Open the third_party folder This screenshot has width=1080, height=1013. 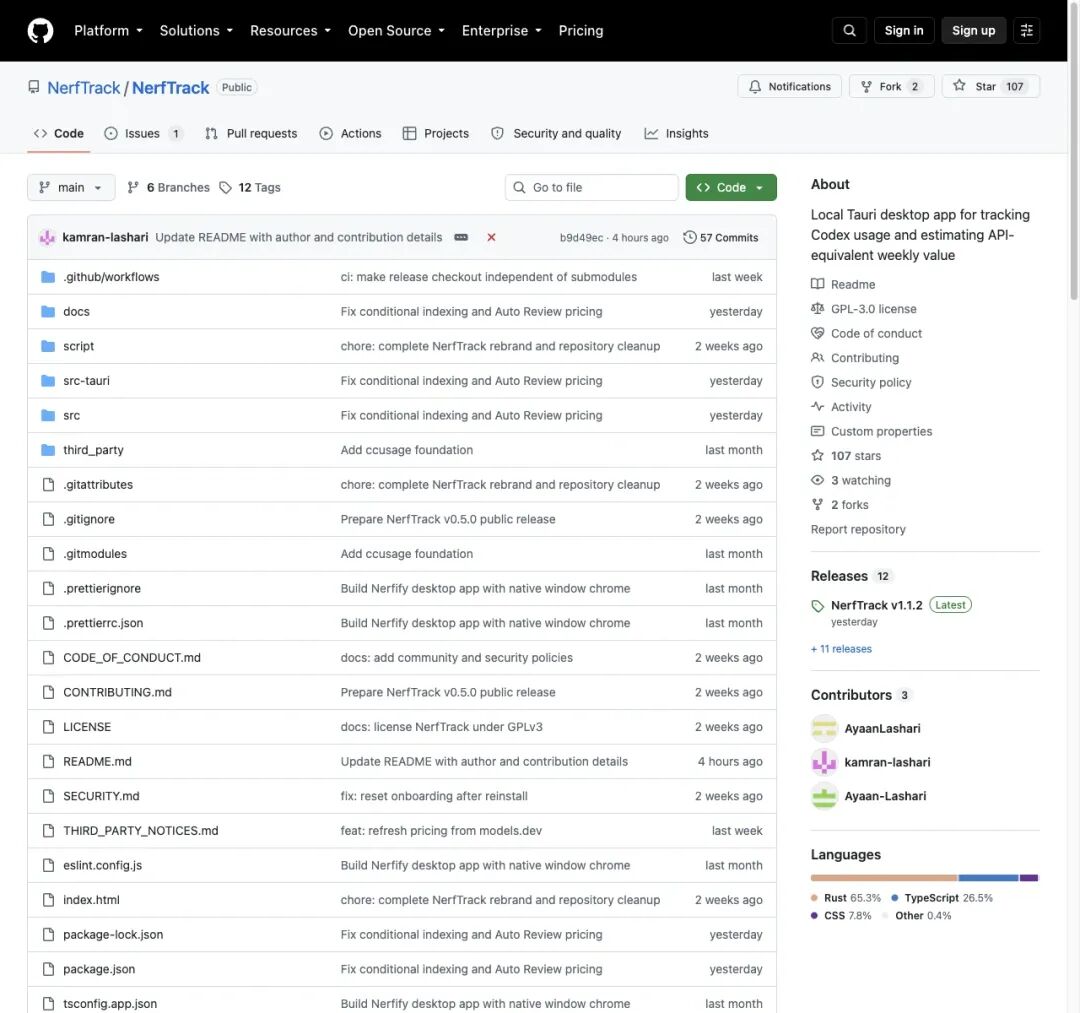[93, 450]
